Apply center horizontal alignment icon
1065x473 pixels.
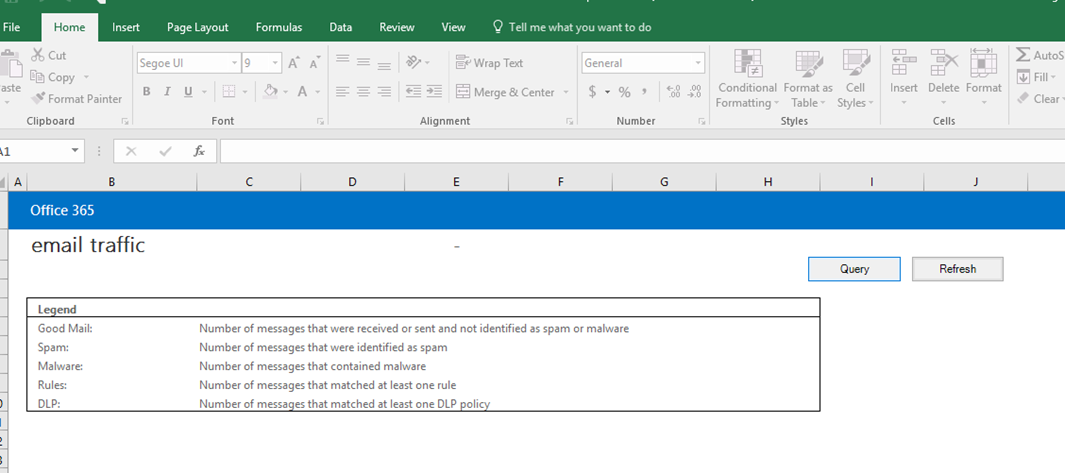point(362,92)
